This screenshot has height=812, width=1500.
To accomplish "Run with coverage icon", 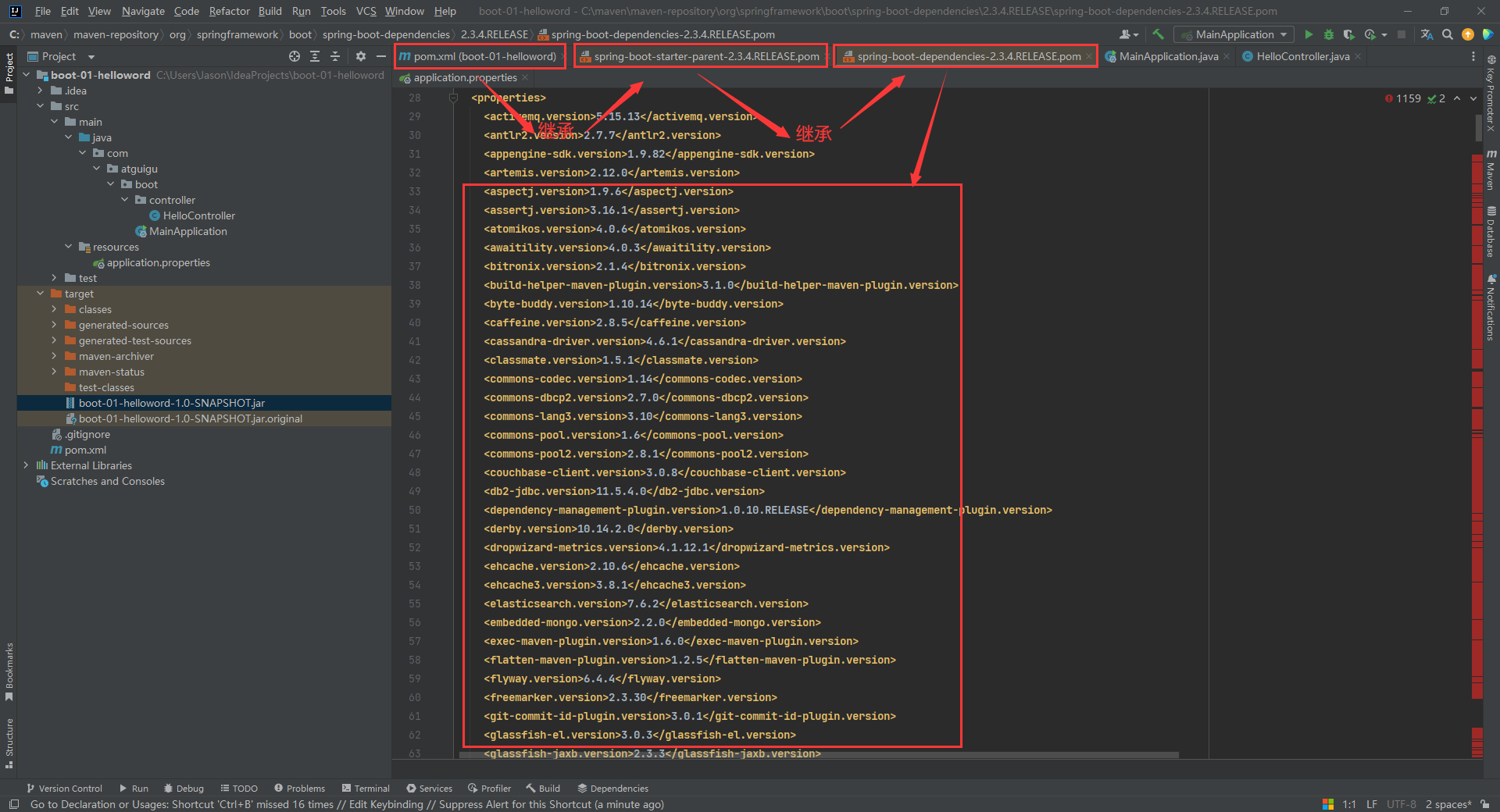I will point(1348,34).
